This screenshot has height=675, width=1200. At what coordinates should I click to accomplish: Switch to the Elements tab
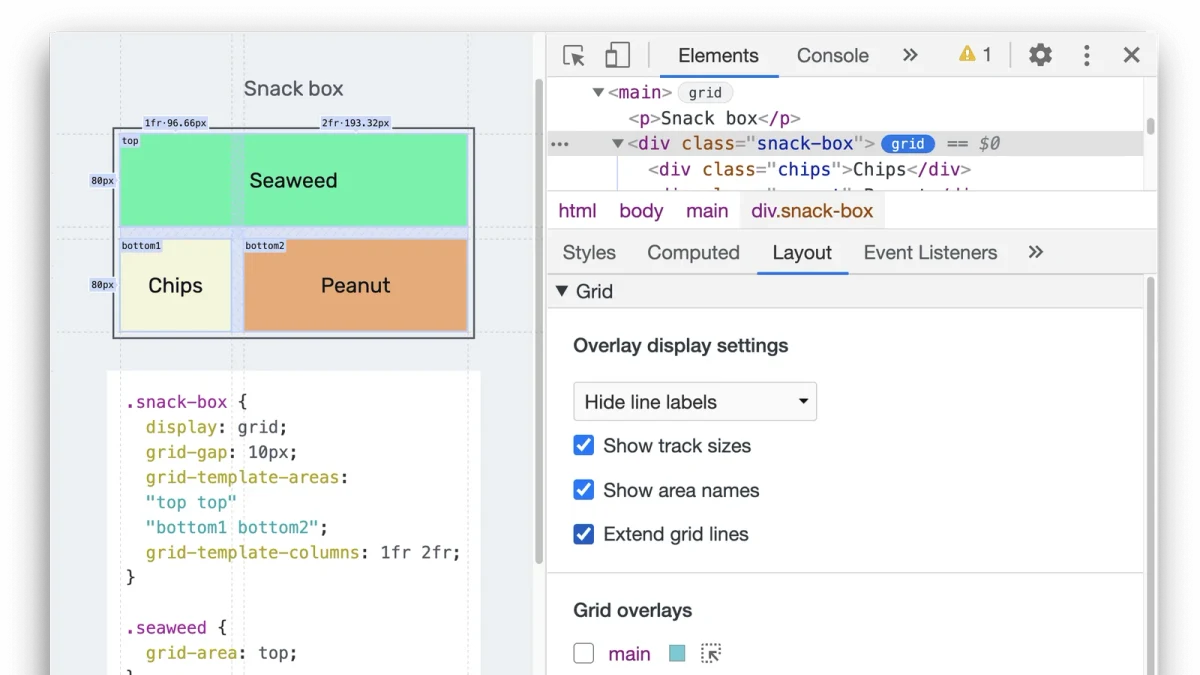click(x=718, y=56)
